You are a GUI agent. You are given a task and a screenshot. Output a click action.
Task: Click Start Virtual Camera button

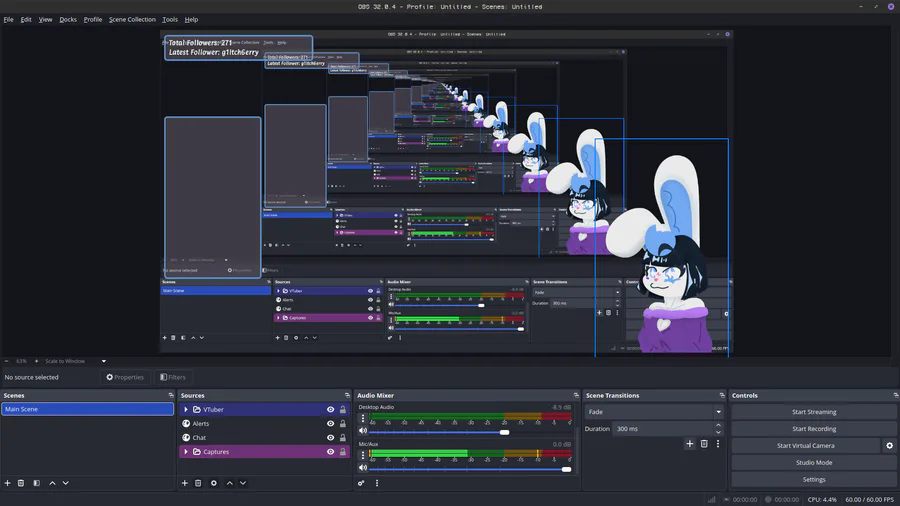click(x=805, y=446)
